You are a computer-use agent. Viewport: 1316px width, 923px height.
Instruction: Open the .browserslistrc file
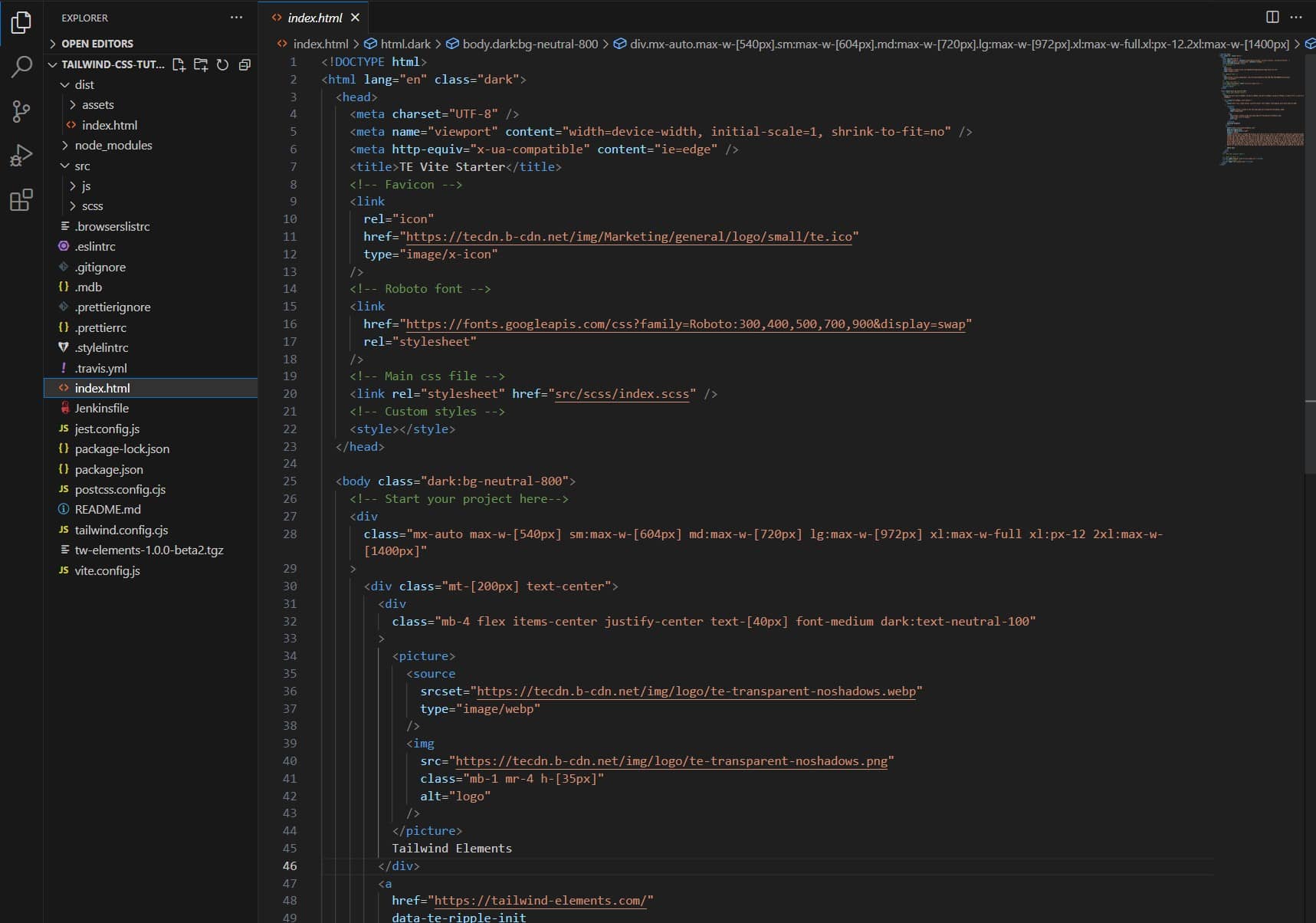point(150,227)
